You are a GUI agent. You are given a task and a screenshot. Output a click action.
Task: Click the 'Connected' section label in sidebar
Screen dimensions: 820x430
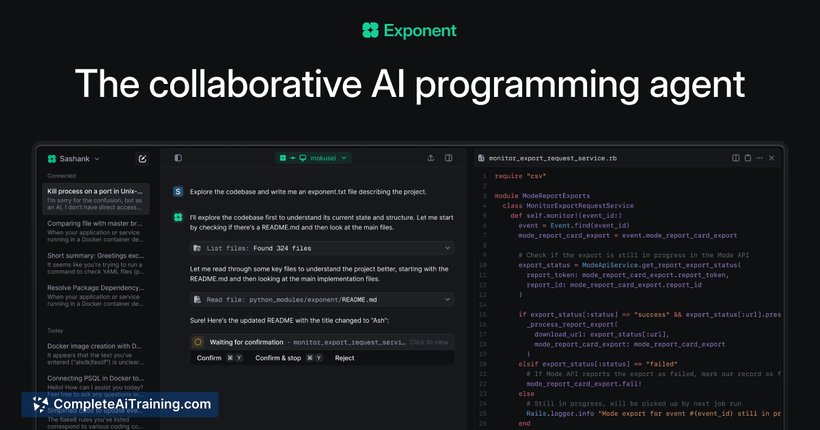(61, 176)
